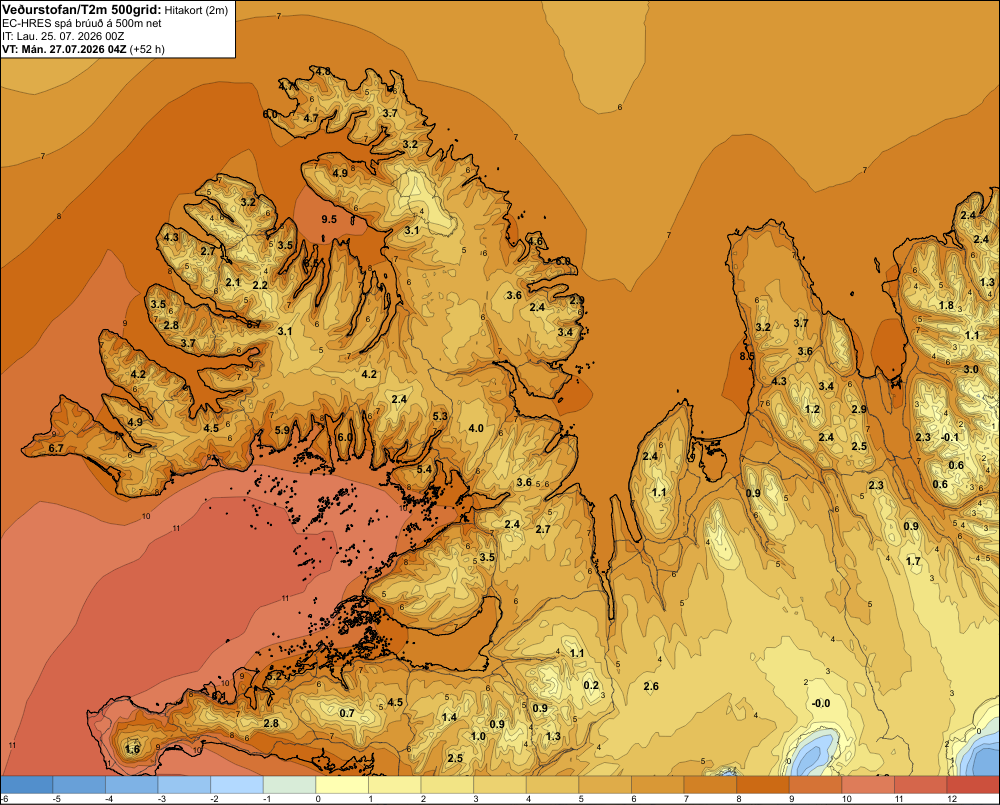Click the IT: Lau. 25. 07. 2026 00Z line
This screenshot has height=805, width=1000.
[x=63, y=36]
